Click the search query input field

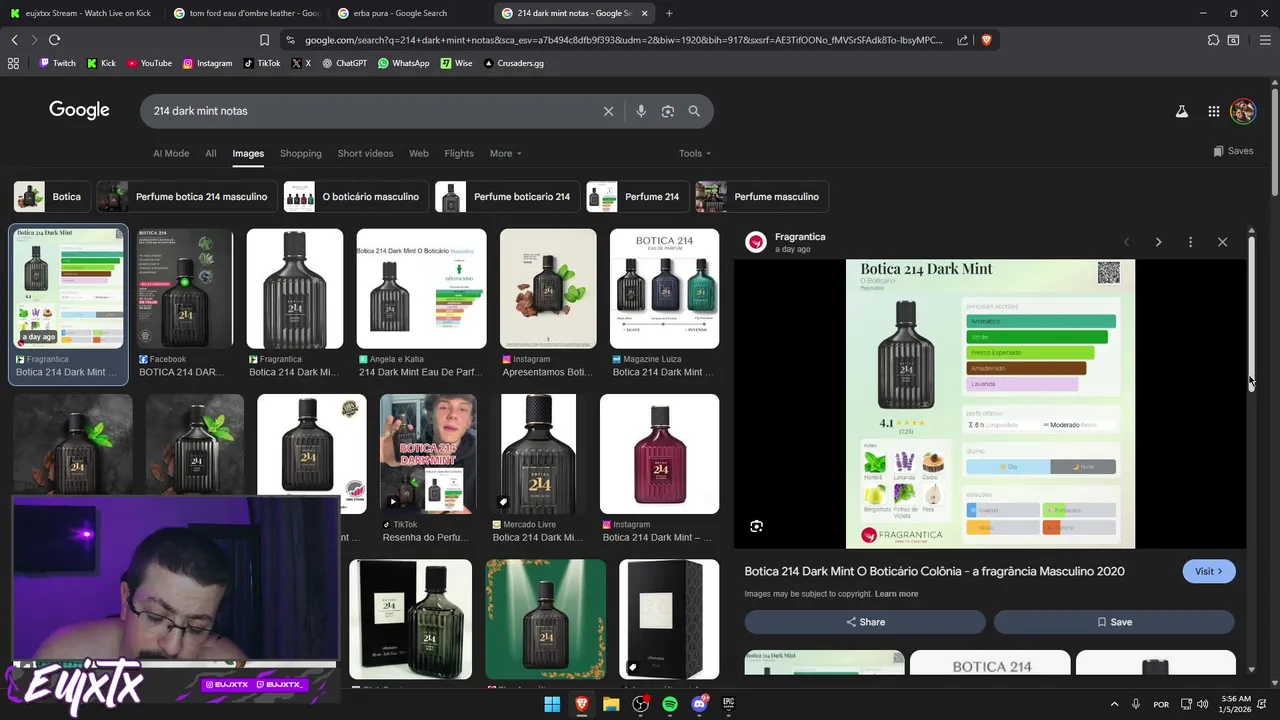pos(370,111)
